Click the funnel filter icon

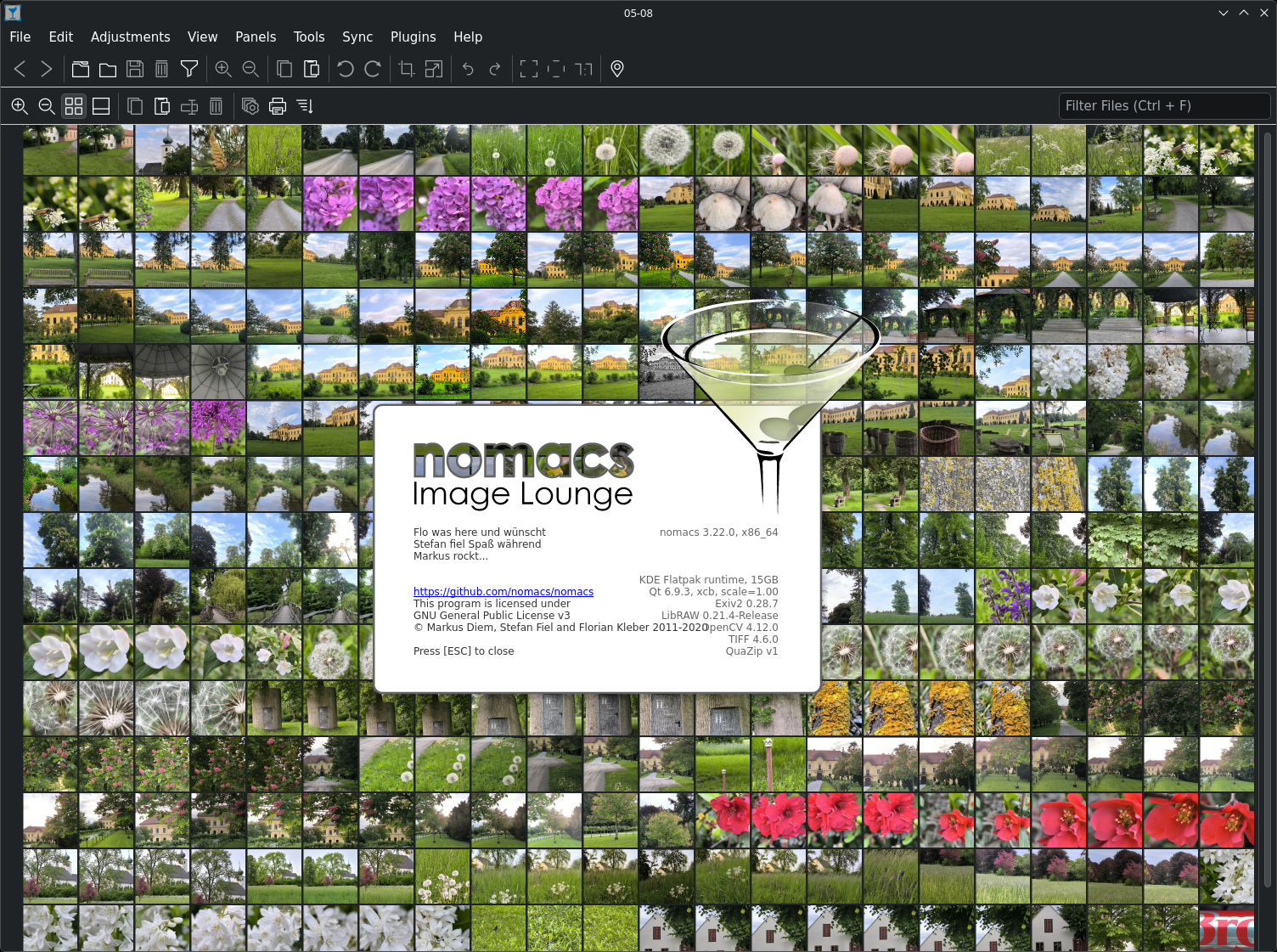(189, 69)
